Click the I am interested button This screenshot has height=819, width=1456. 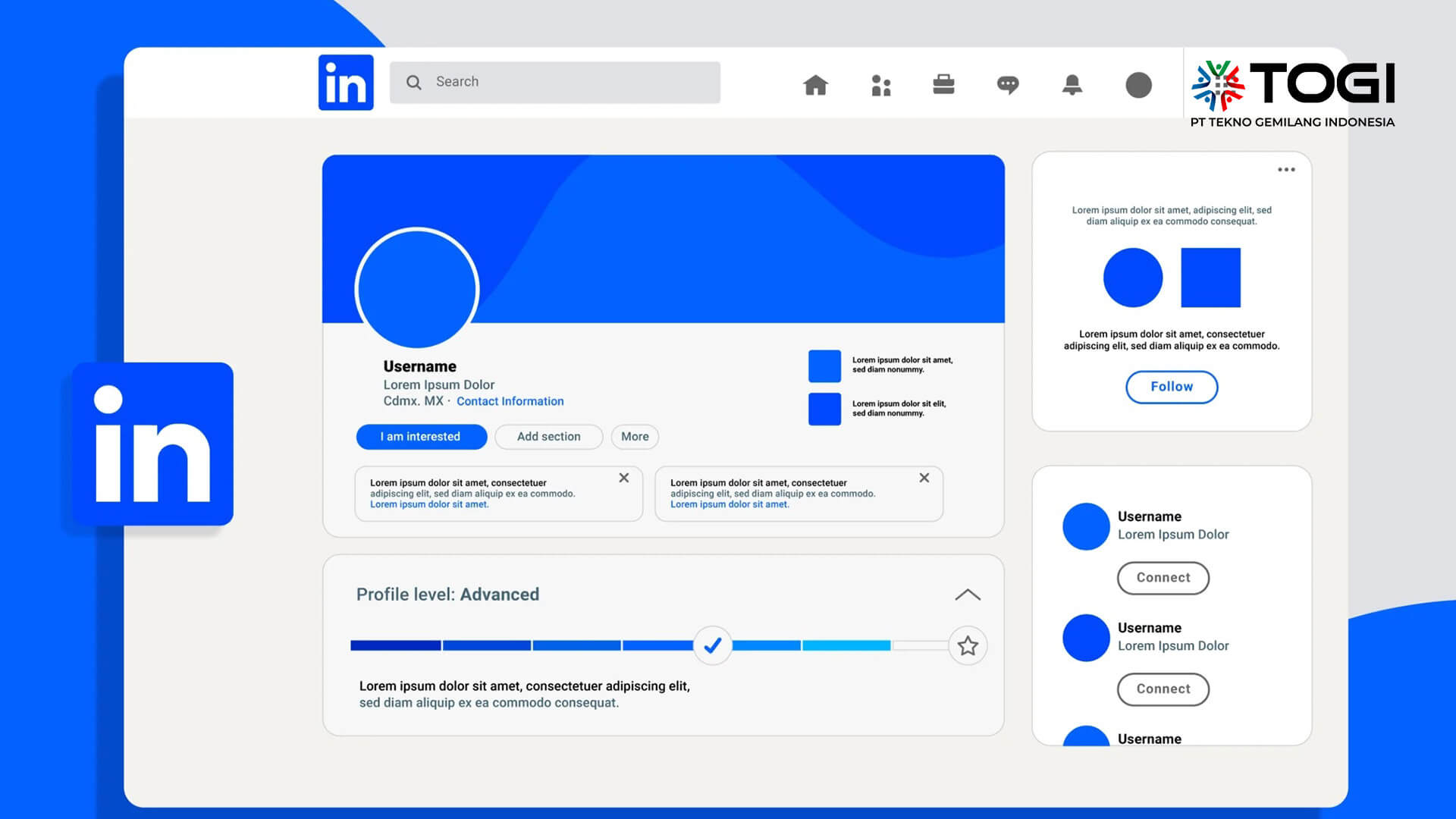[x=420, y=436]
